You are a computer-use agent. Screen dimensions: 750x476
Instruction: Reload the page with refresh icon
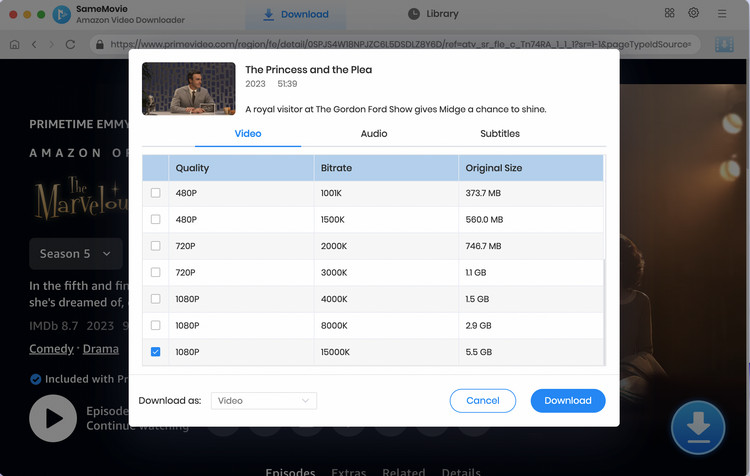pyautogui.click(x=70, y=44)
